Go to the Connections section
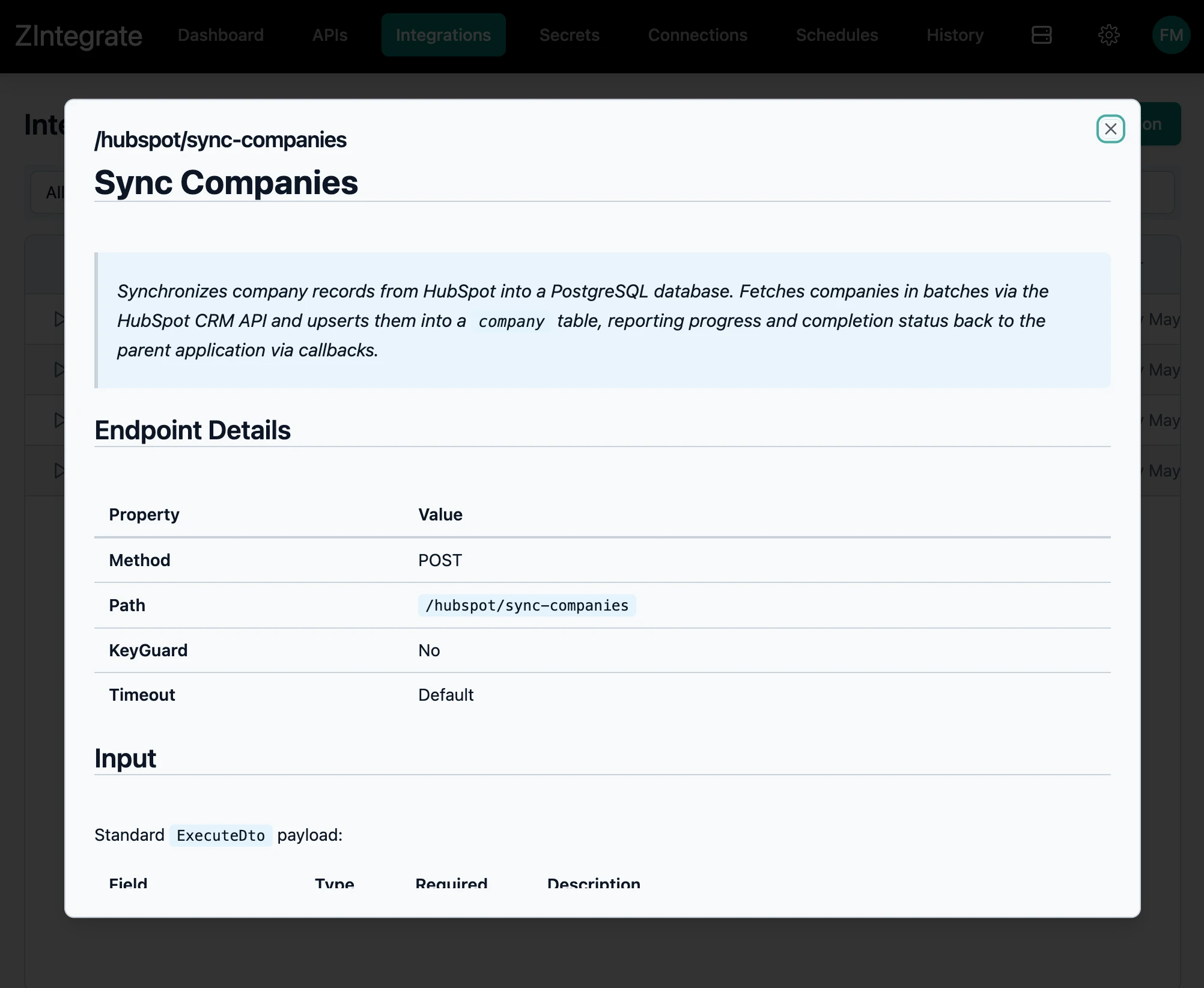 pos(698,35)
